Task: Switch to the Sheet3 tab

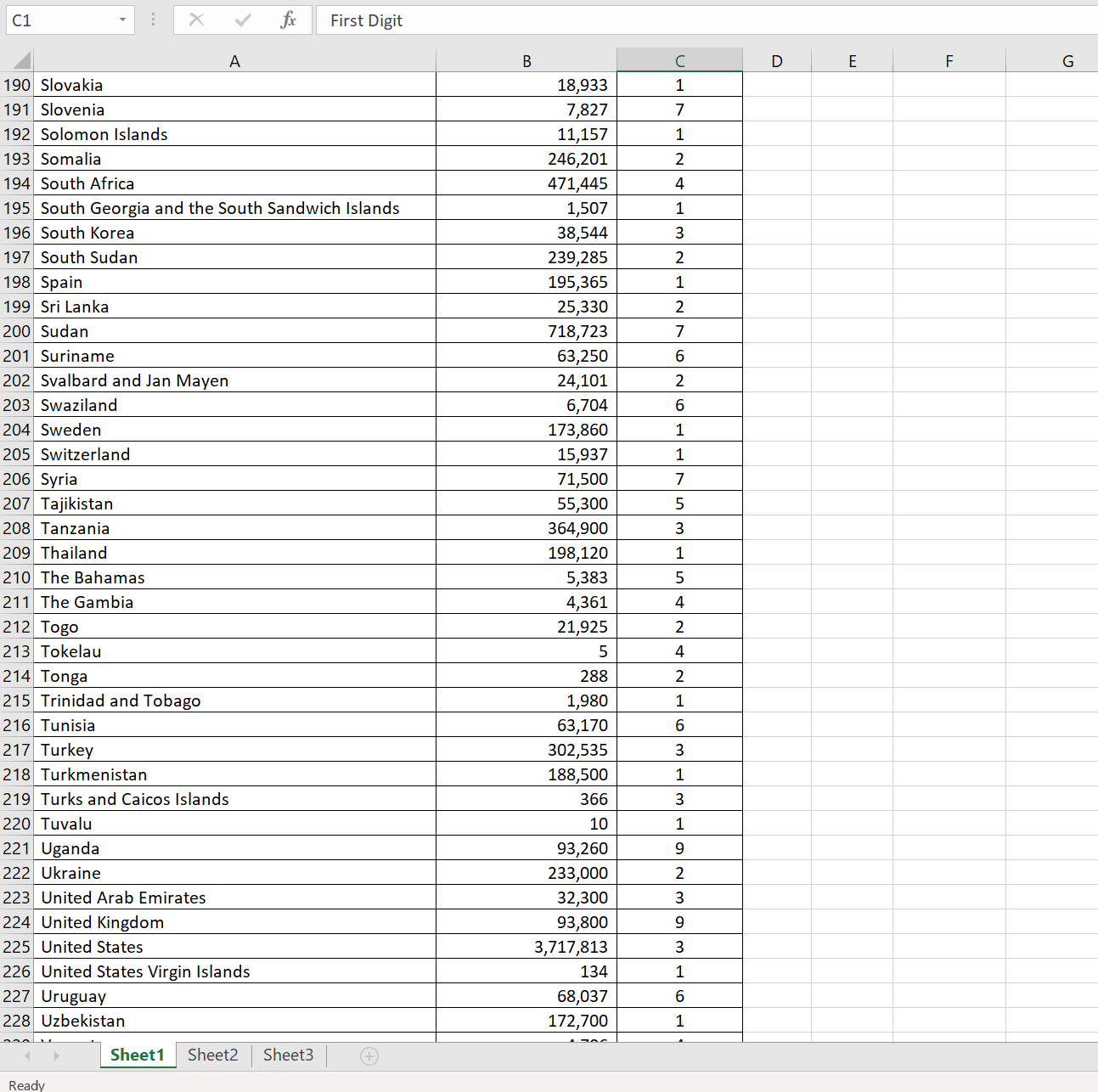Action: tap(288, 1055)
